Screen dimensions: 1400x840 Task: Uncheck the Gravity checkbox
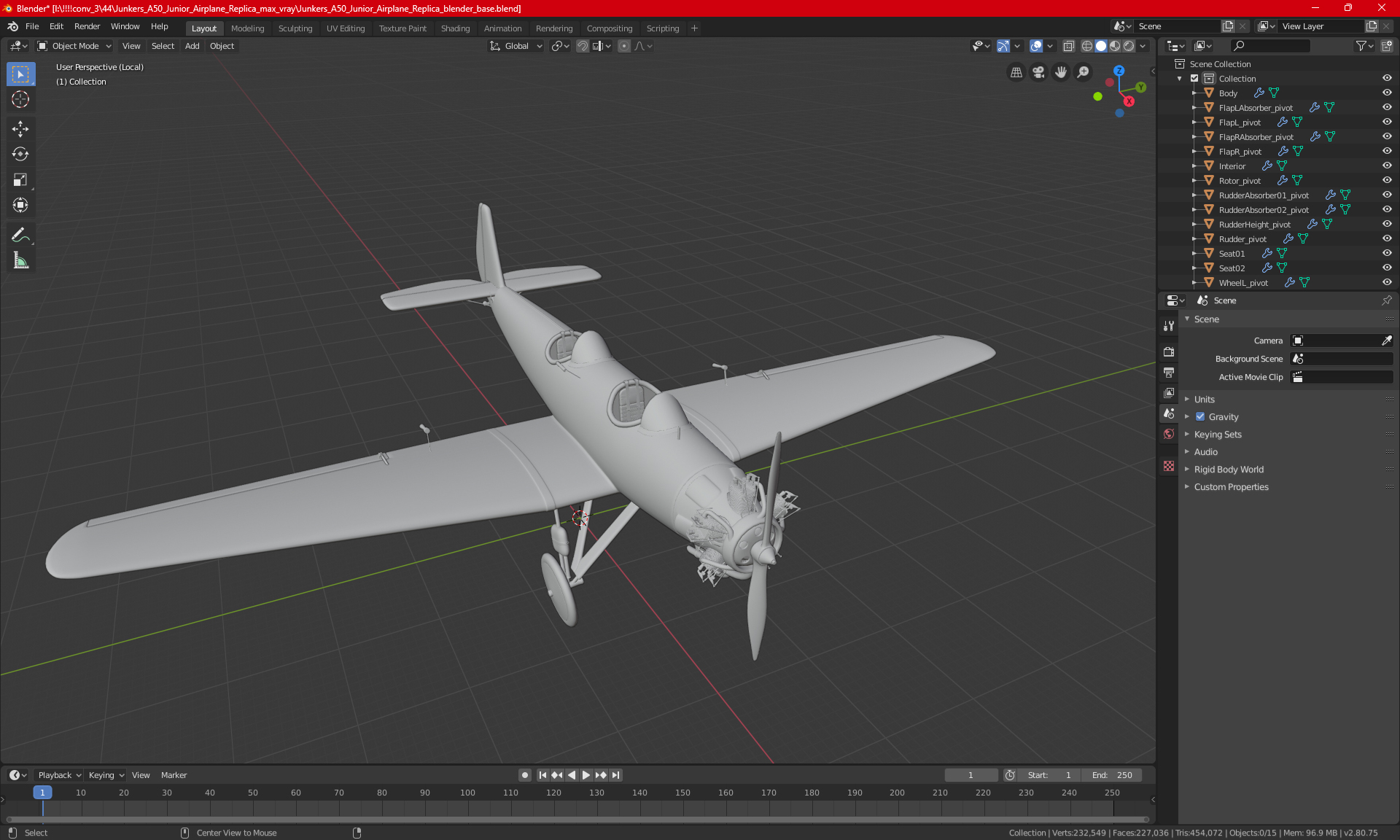(x=1200, y=417)
